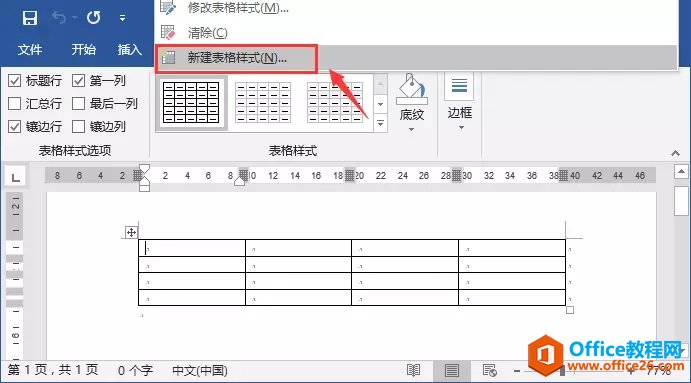The width and height of the screenshot is (691, 383).
Task: Uncheck the 标题行 checkbox
Action: click(x=15, y=81)
